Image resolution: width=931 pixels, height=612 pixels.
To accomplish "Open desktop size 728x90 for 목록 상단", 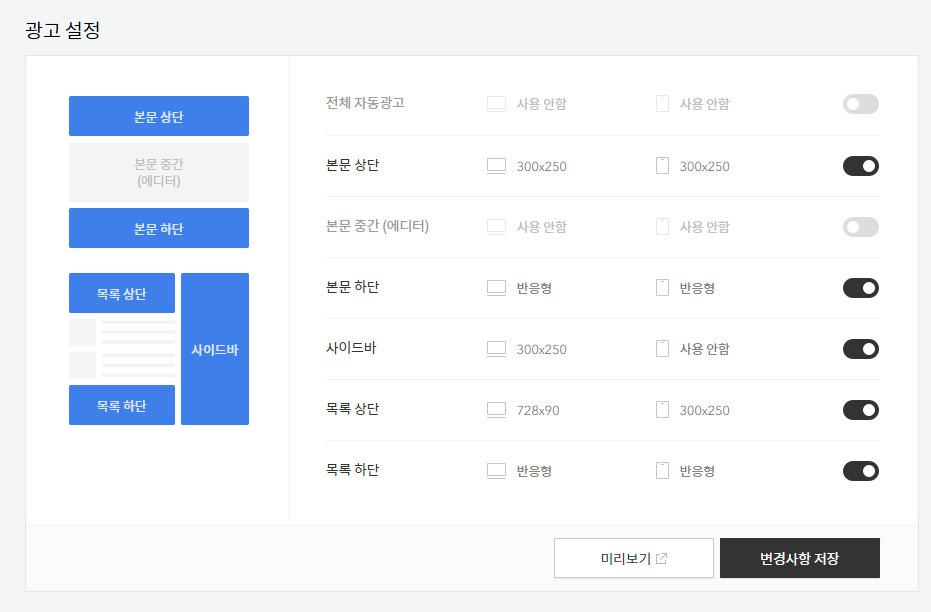I will (x=537, y=411).
